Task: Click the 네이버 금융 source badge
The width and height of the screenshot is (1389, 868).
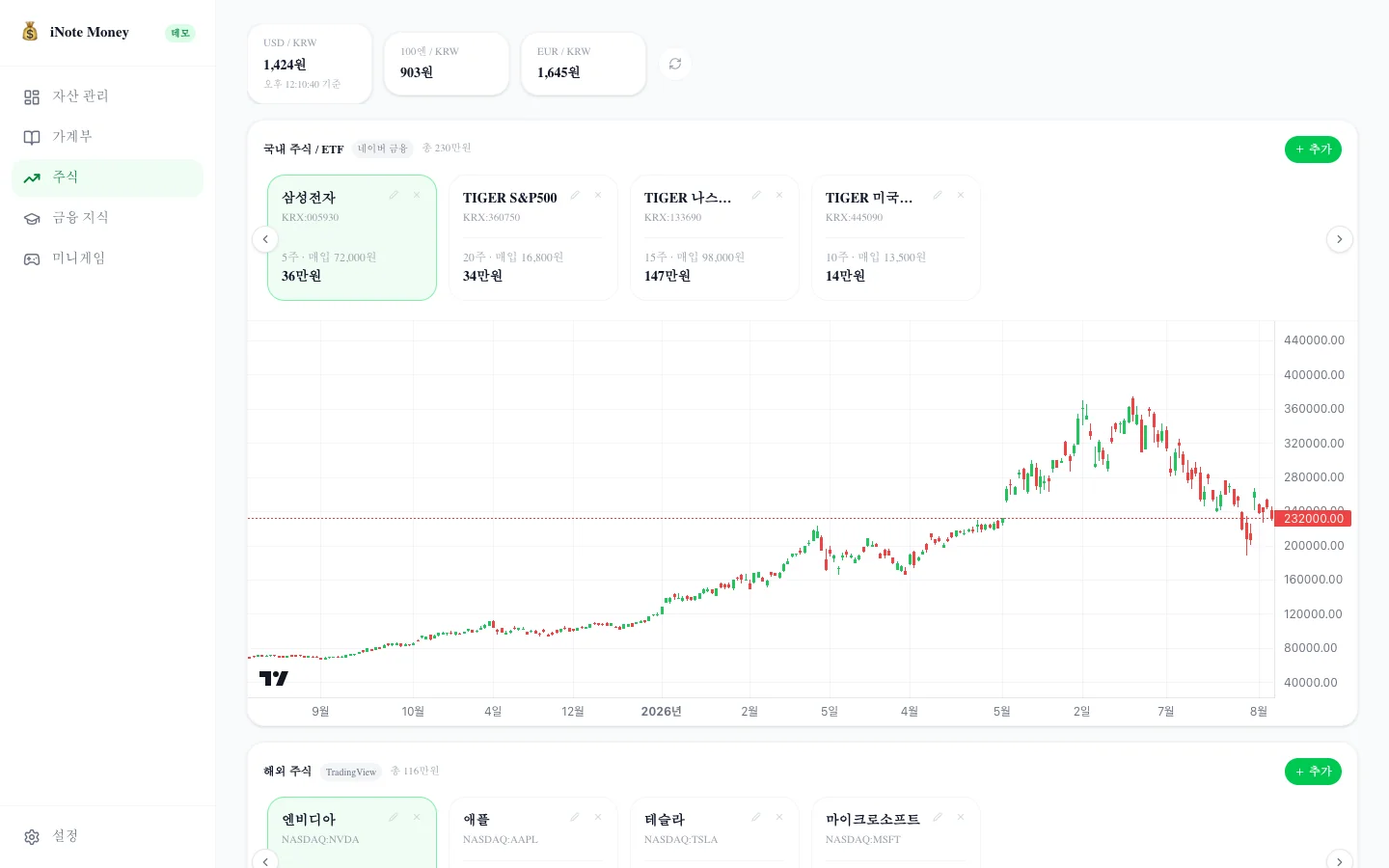Action: point(383,149)
